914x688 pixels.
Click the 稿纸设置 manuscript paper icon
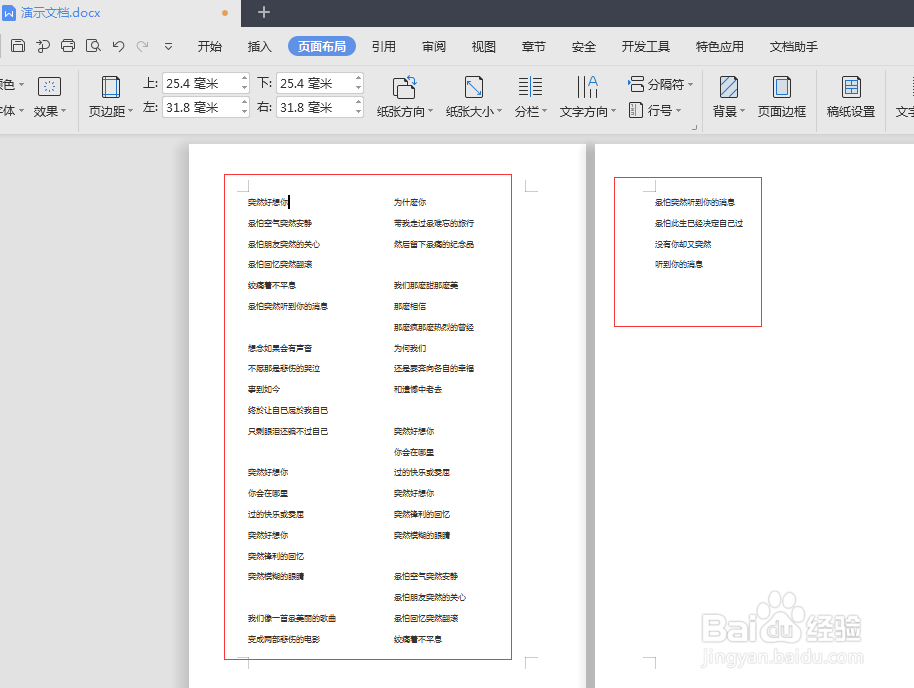pos(851,87)
